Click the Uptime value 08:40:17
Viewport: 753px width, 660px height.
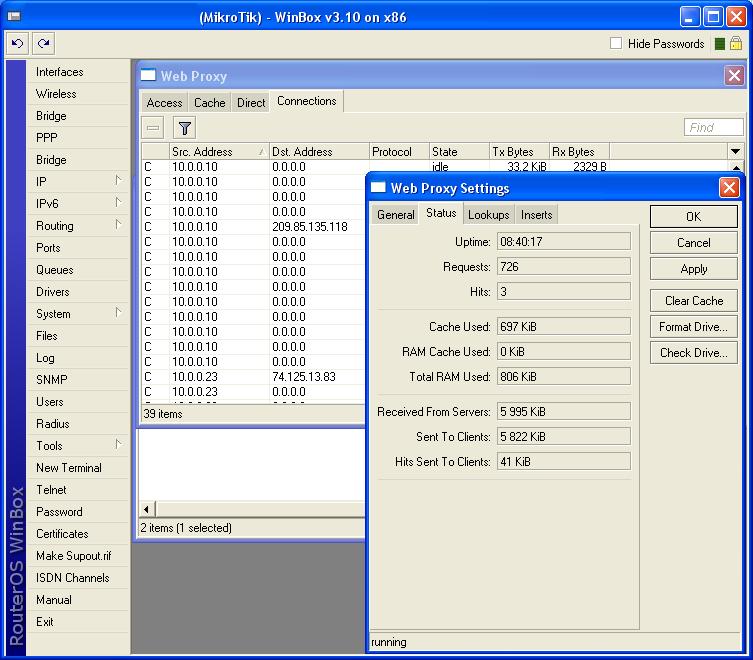point(563,242)
